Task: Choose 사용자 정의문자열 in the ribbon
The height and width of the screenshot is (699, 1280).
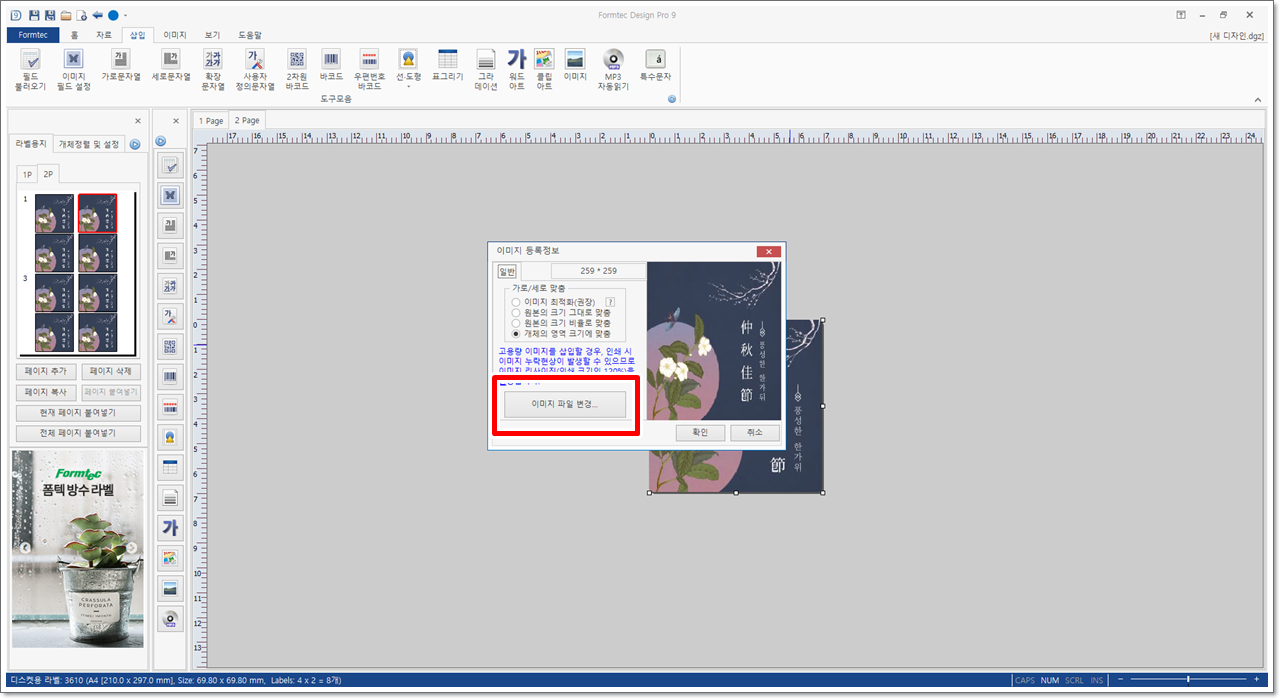Action: (x=255, y=69)
